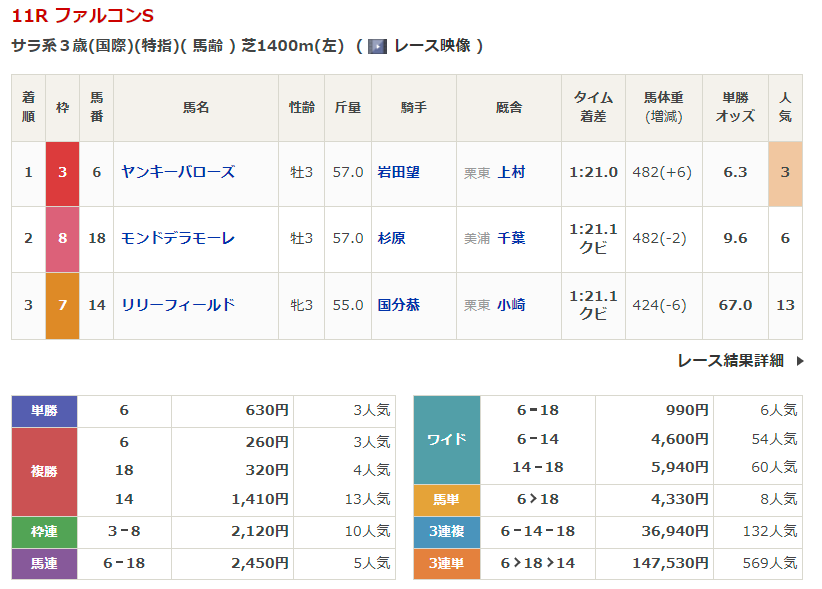Click 馬単 payout 4,330円
This screenshot has height=589, width=822.
(680, 499)
